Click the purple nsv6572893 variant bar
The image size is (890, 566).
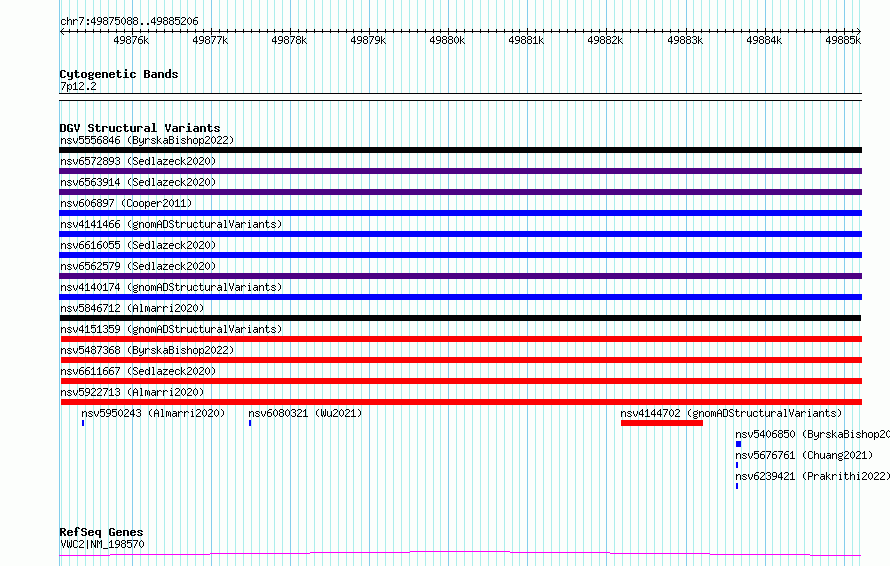click(x=460, y=171)
